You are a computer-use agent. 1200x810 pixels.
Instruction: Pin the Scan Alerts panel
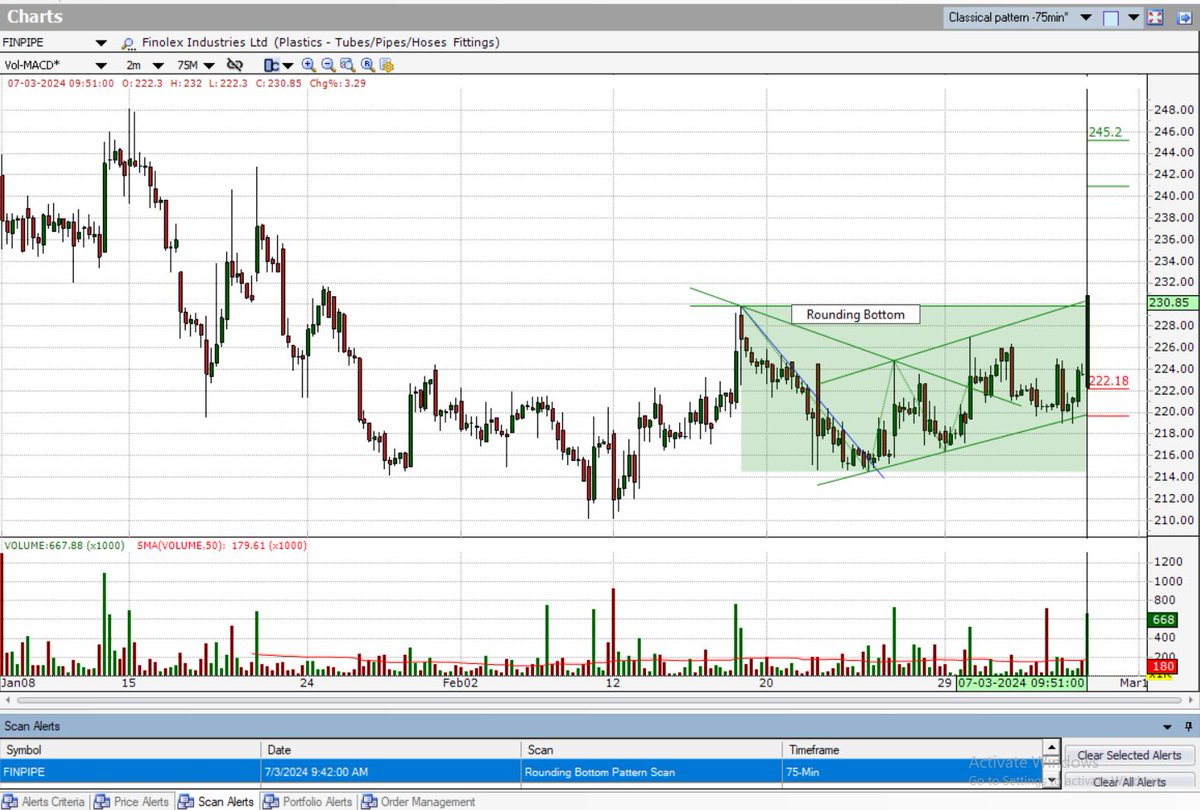[1187, 728]
